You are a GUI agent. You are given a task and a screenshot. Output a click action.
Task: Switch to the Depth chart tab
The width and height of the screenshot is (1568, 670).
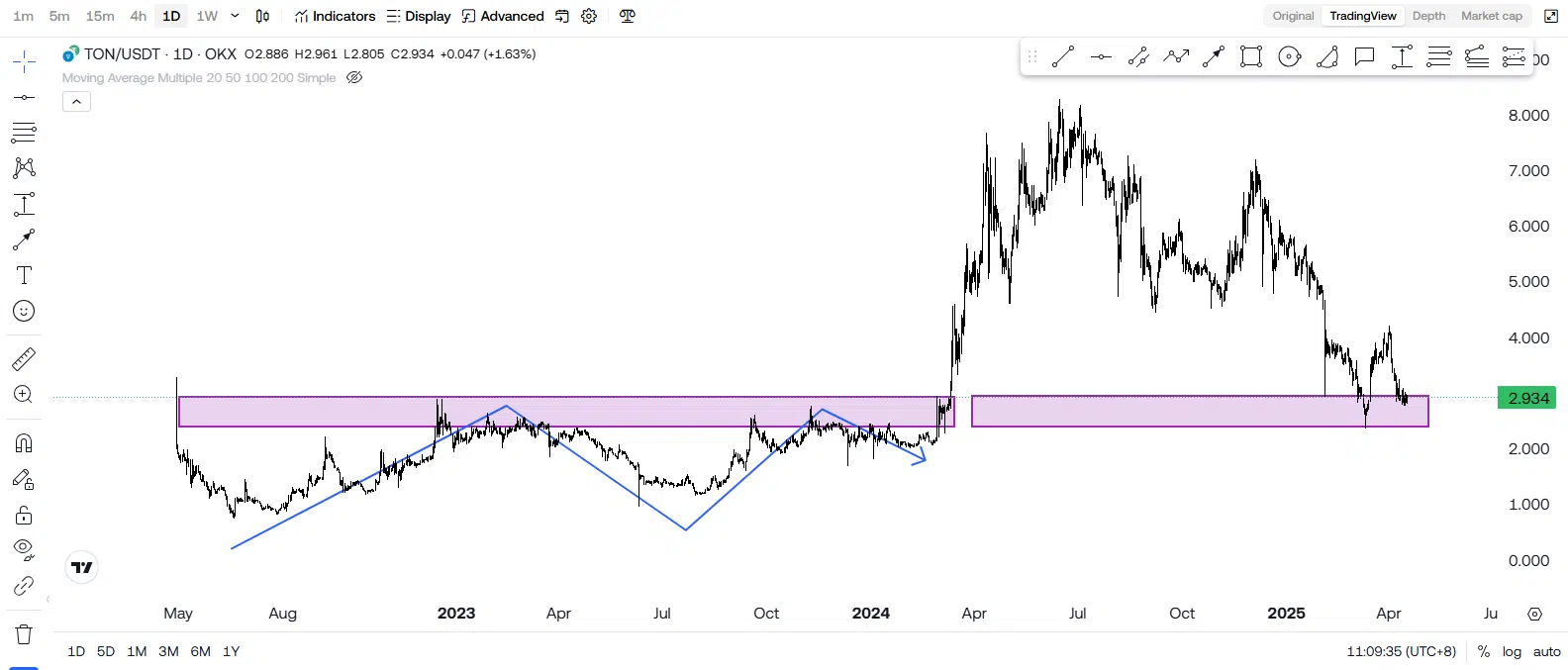1428,16
